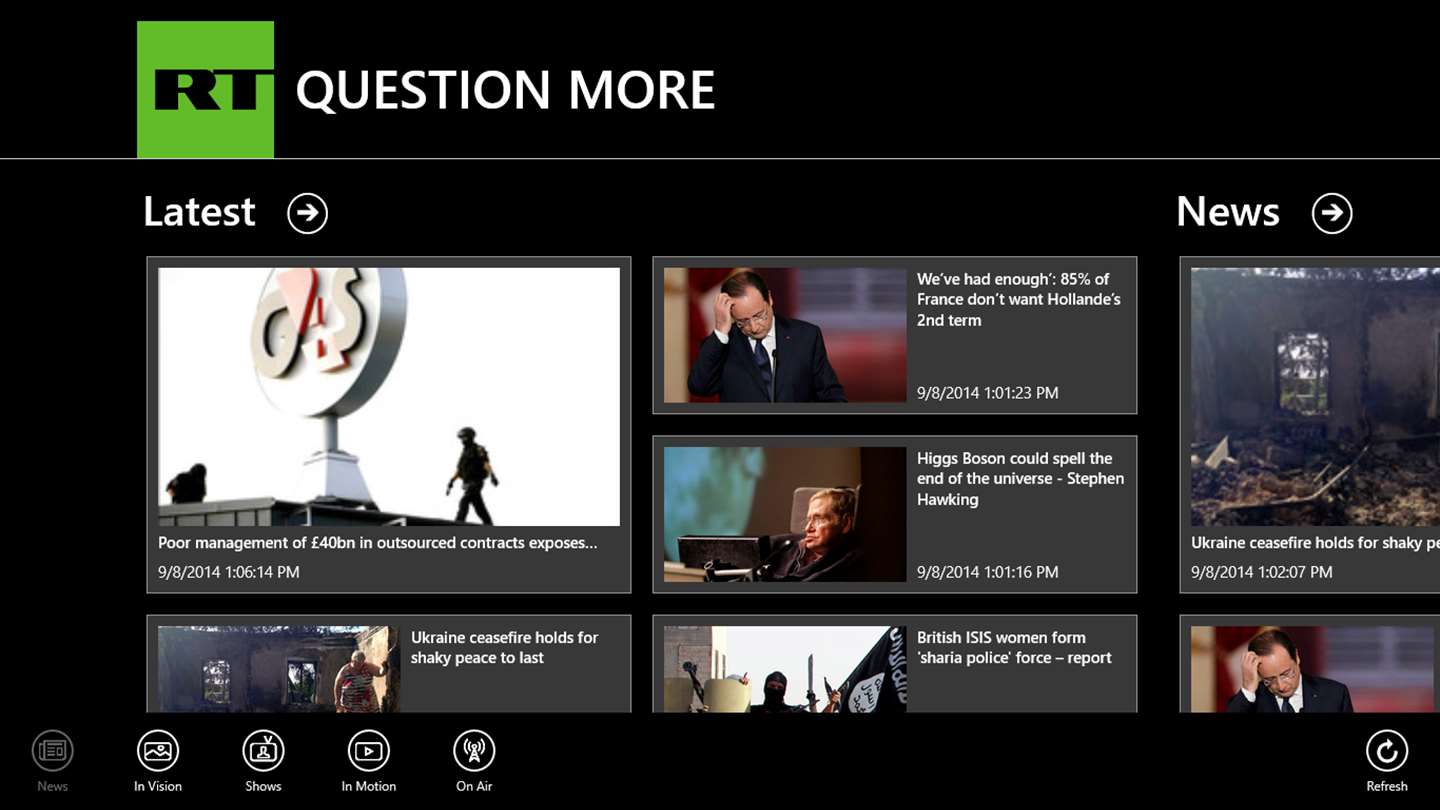
Task: Open the burnt house thumbnail in Latest
Action: coord(279,669)
